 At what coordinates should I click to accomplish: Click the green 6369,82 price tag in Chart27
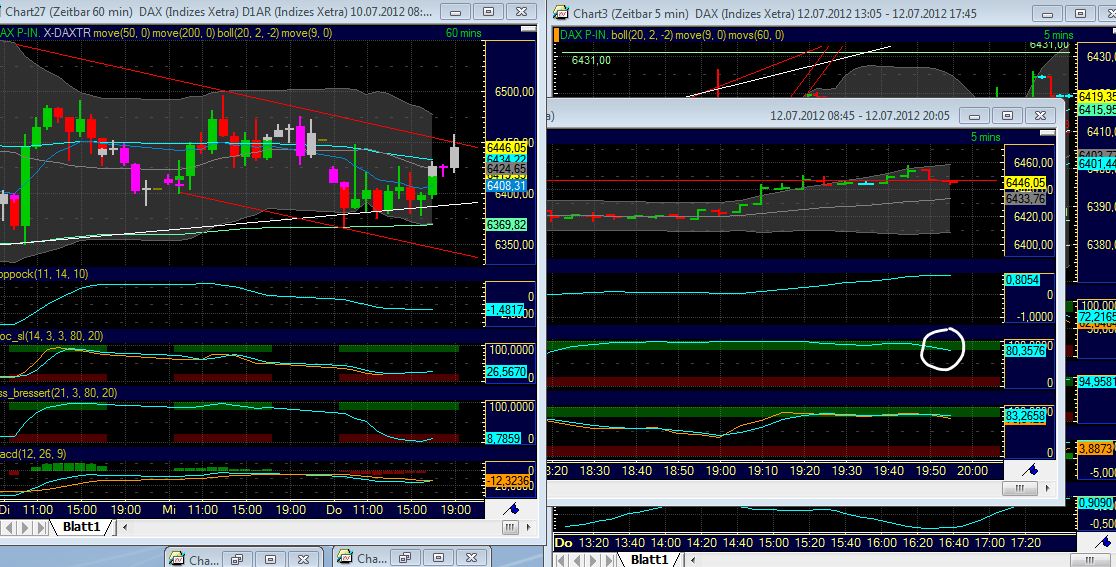(x=506, y=225)
